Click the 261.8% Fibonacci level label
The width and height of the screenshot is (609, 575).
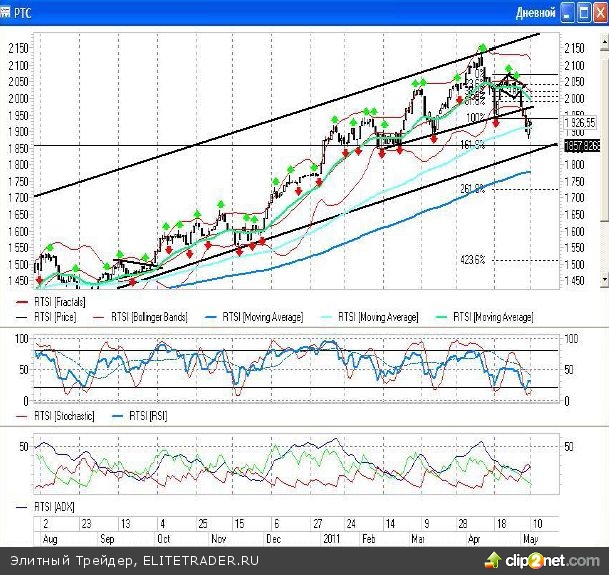[x=472, y=189]
